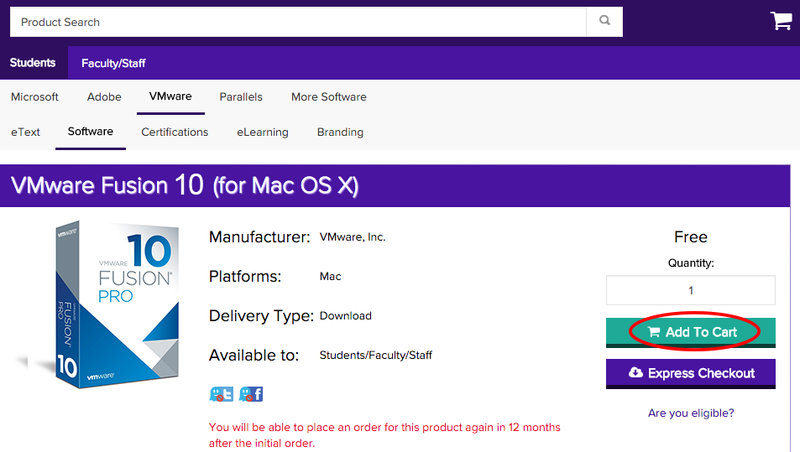The image size is (800, 452).
Task: Switch to the Faculty/Staff tab
Action: 114,63
